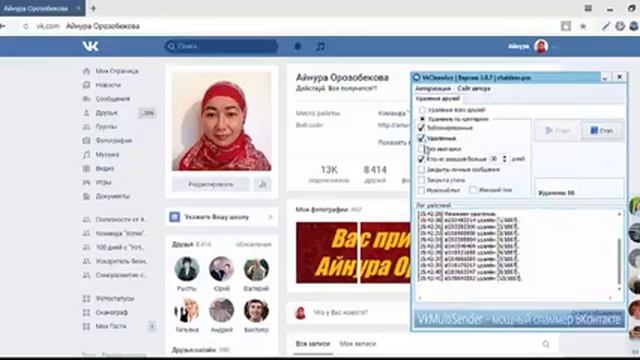640x360 pixels.
Task: Click the search magnifier in wall tabs
Action: [x=546, y=344]
